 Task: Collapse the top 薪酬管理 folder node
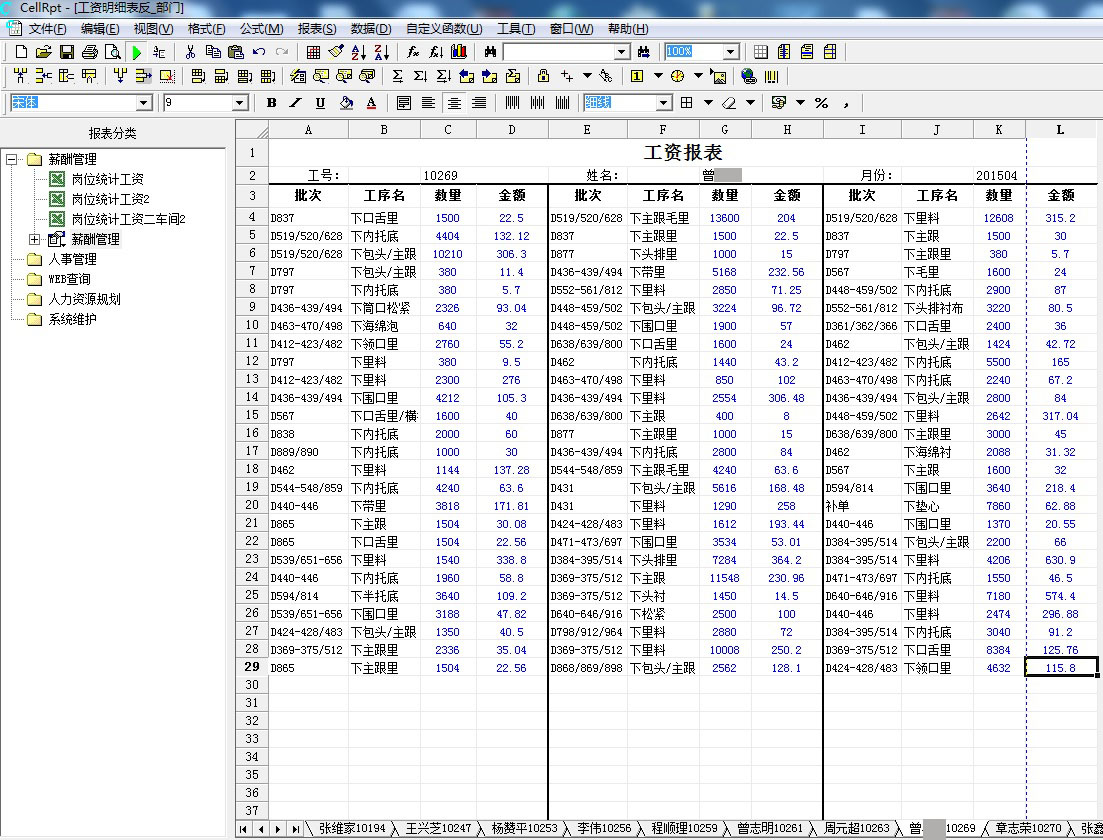coord(12,160)
